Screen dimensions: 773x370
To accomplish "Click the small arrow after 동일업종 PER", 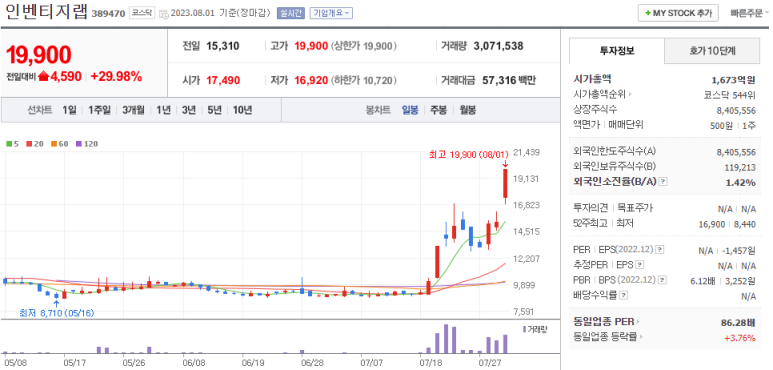I will click(637, 323).
